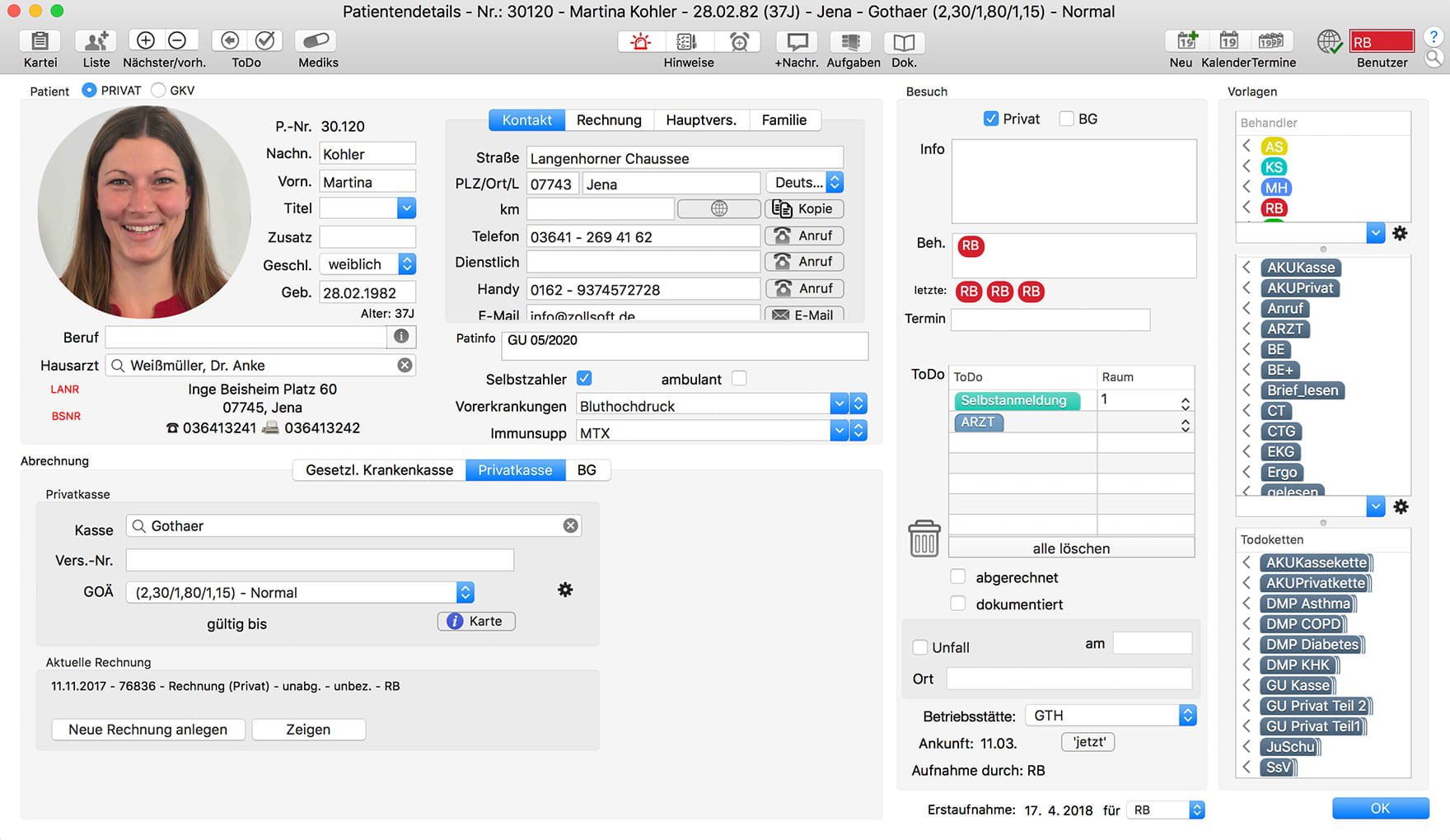Open the Geschl. weiblich dropdown

407,264
